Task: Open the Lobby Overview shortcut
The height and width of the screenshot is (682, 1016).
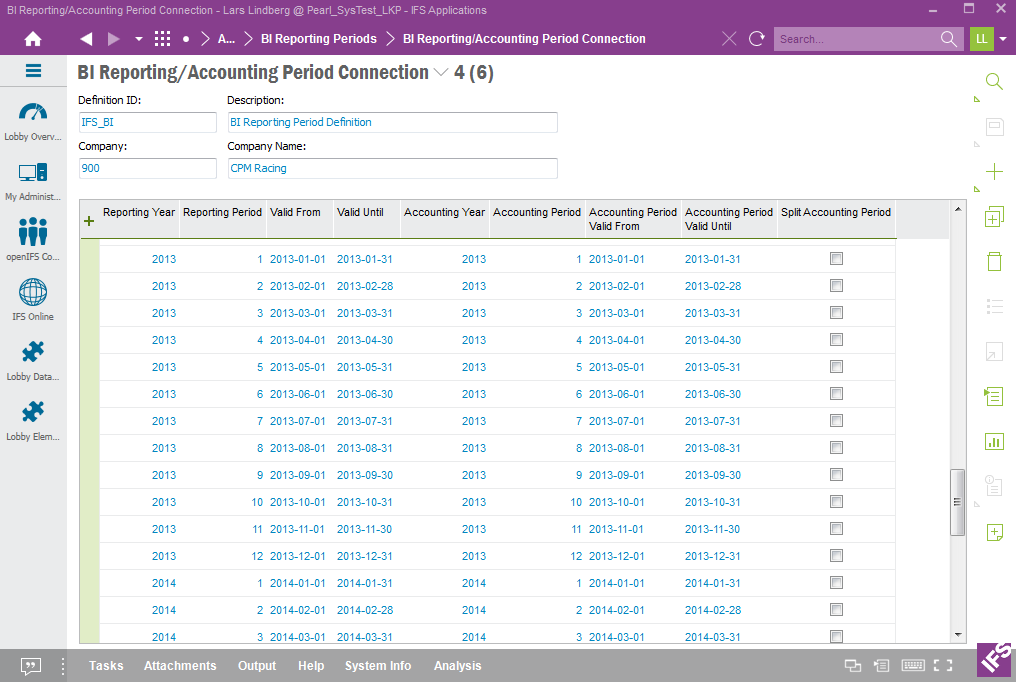Action: coord(33,122)
